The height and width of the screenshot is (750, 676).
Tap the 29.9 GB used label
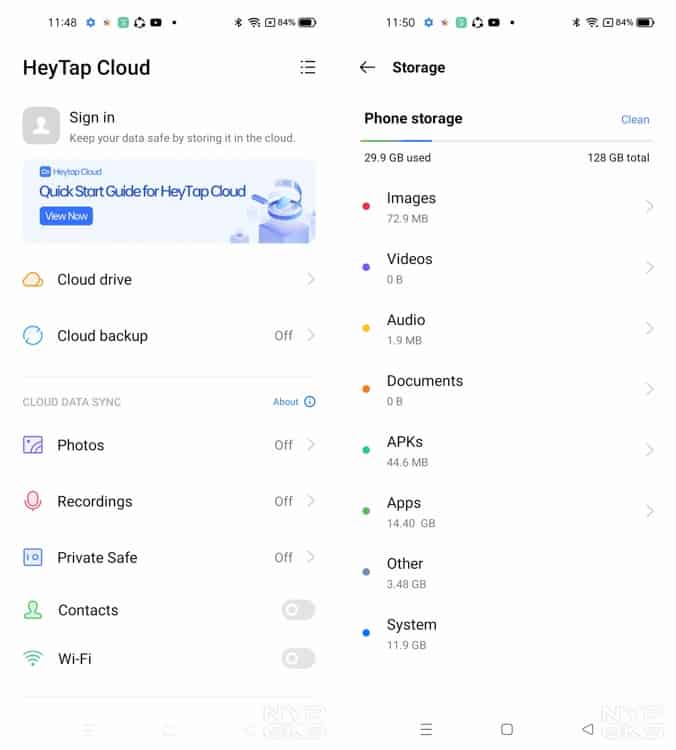[397, 157]
